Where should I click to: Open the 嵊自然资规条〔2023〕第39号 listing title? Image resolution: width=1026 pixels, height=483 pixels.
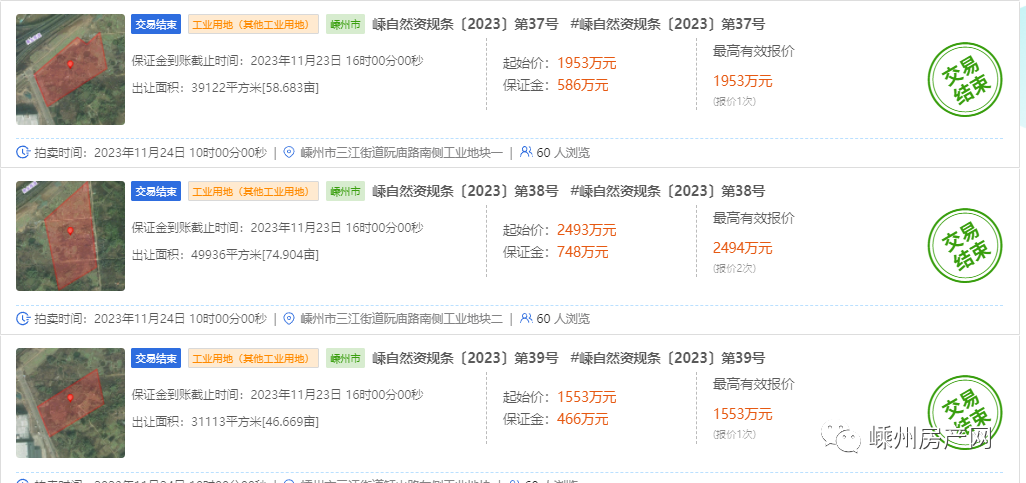tap(465, 358)
